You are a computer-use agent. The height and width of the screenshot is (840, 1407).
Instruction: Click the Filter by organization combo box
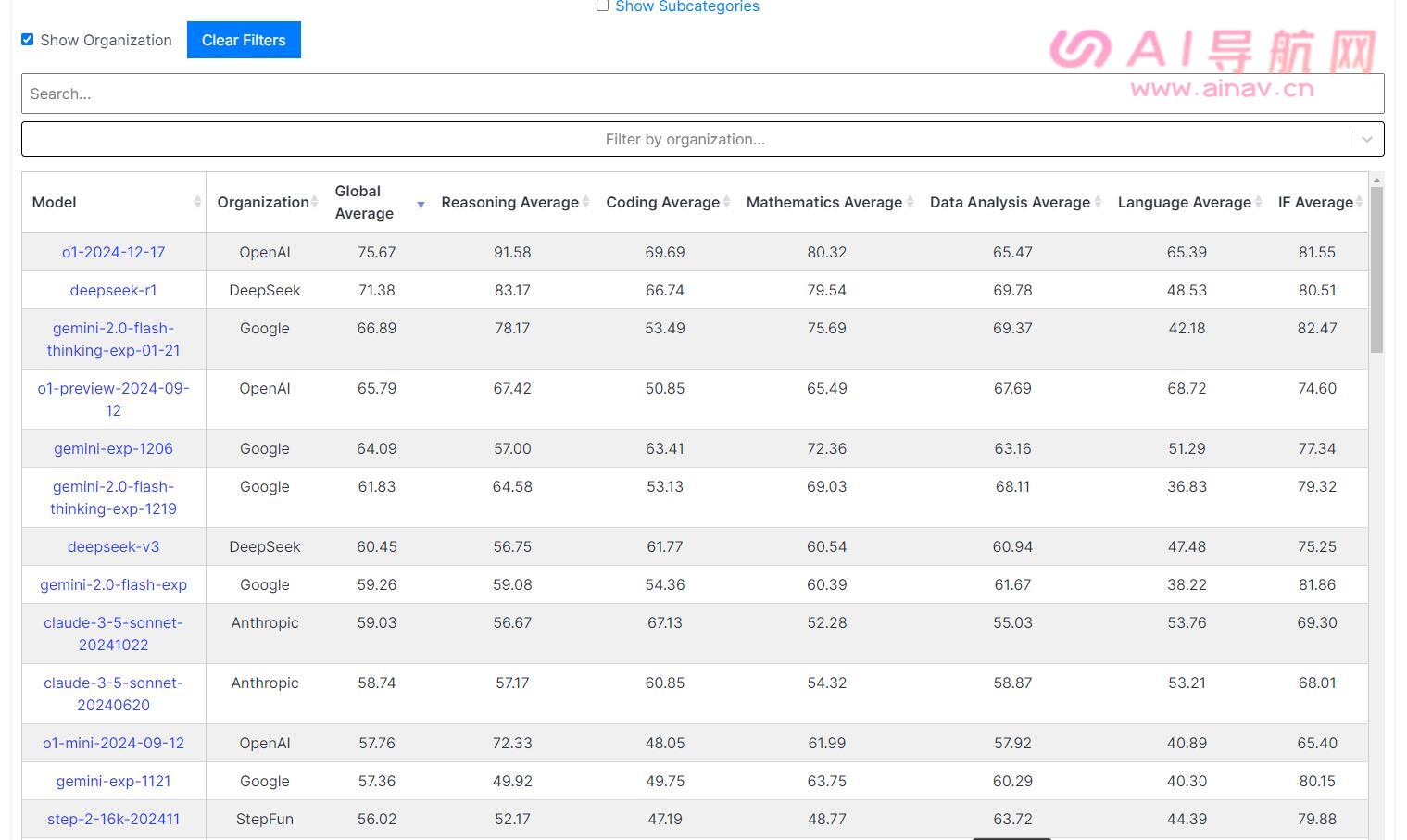pos(703,139)
